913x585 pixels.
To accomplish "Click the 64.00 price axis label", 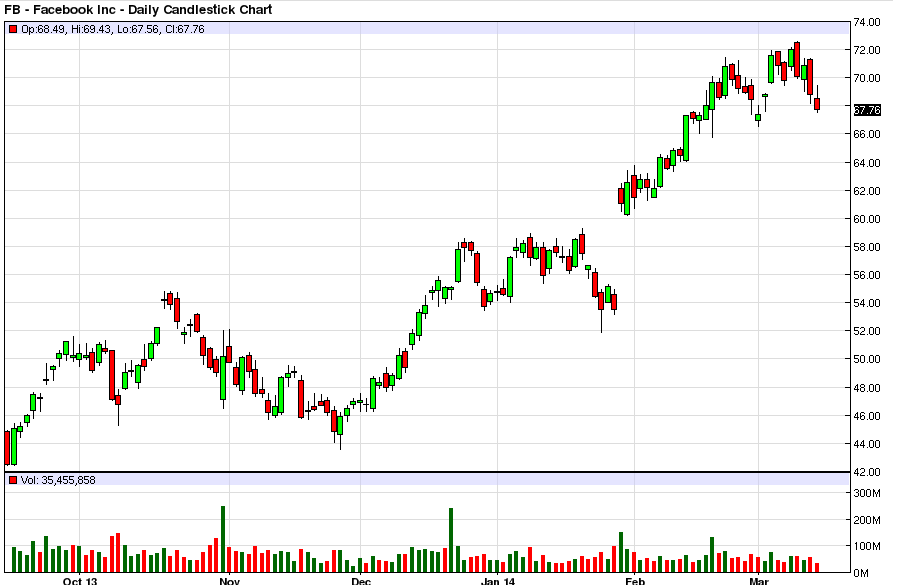I will tap(867, 162).
